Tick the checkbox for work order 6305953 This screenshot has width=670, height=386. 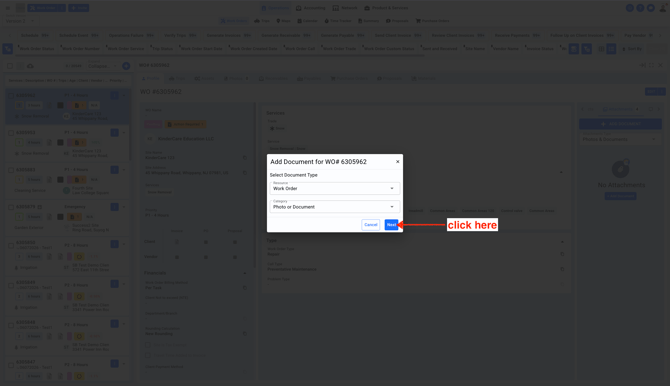point(11,133)
